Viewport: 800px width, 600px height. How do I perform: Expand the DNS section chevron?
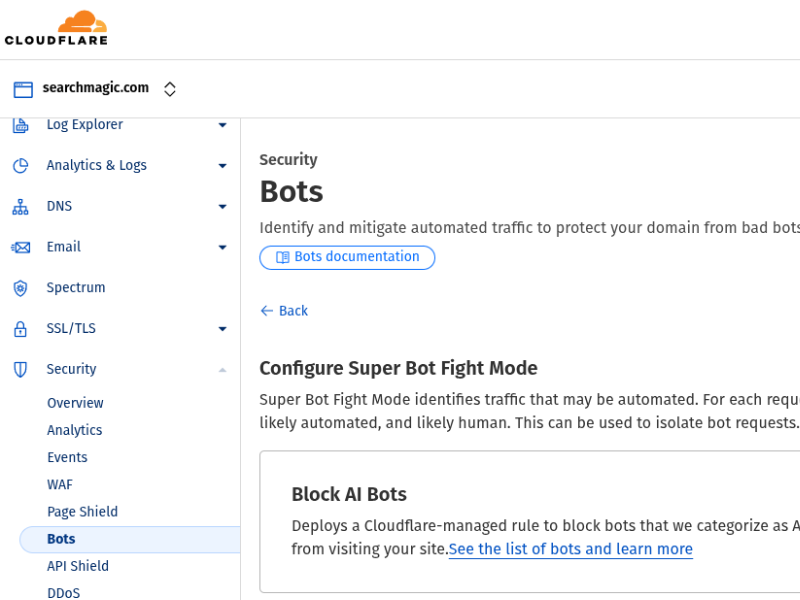click(222, 206)
